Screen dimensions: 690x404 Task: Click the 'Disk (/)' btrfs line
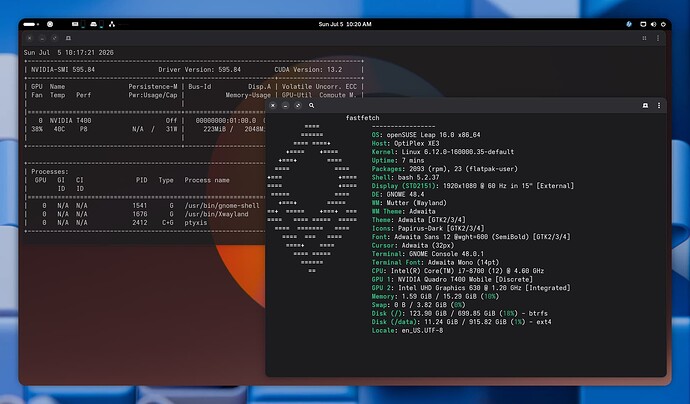(459, 314)
